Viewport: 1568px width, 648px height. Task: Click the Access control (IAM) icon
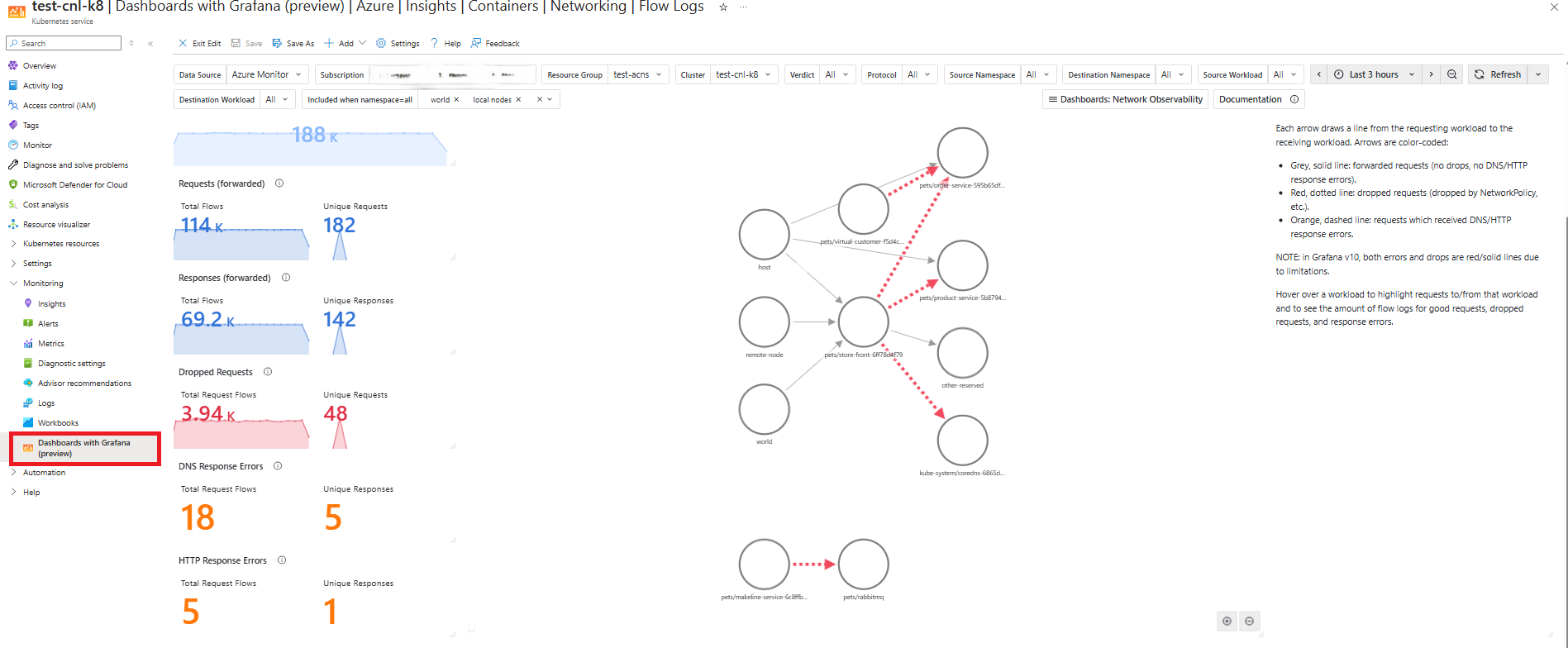[12, 105]
